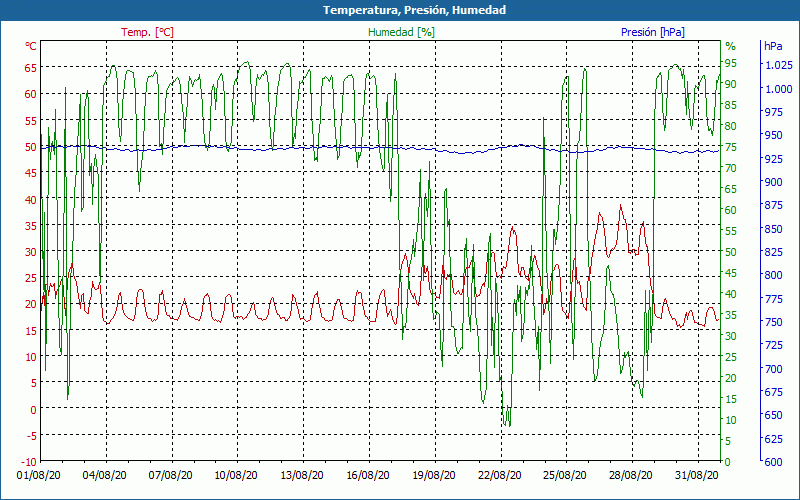
Task: Click the '19/08/20' date label
Action: pos(434,475)
